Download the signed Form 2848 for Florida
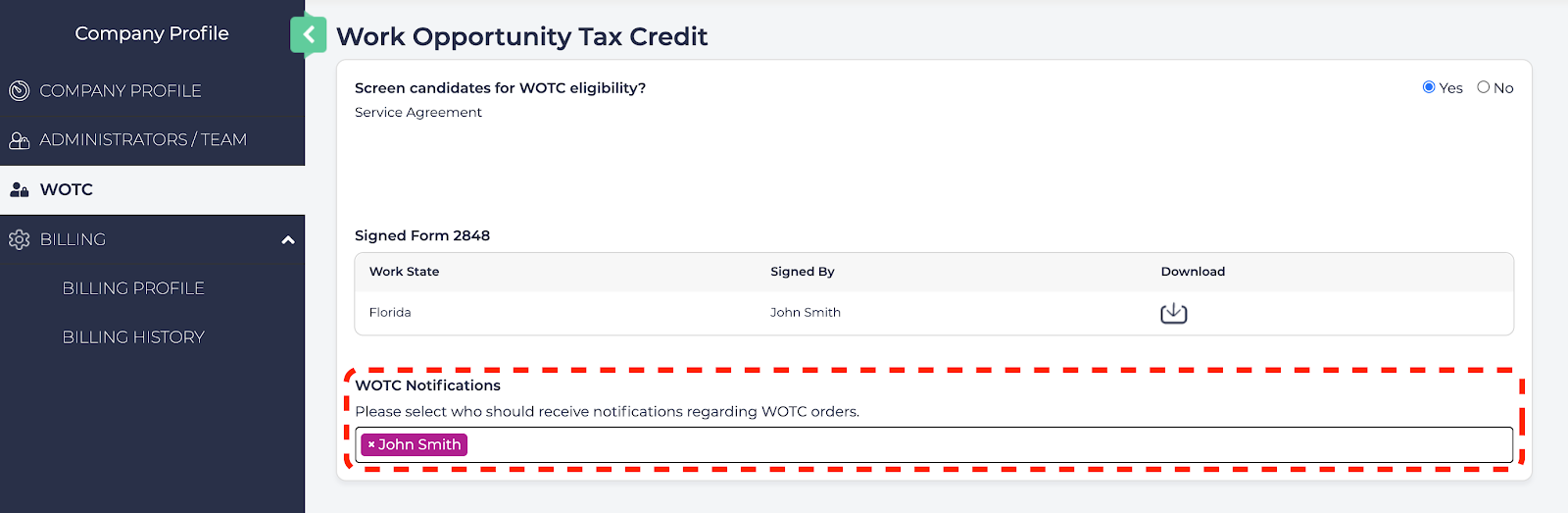 (1173, 313)
